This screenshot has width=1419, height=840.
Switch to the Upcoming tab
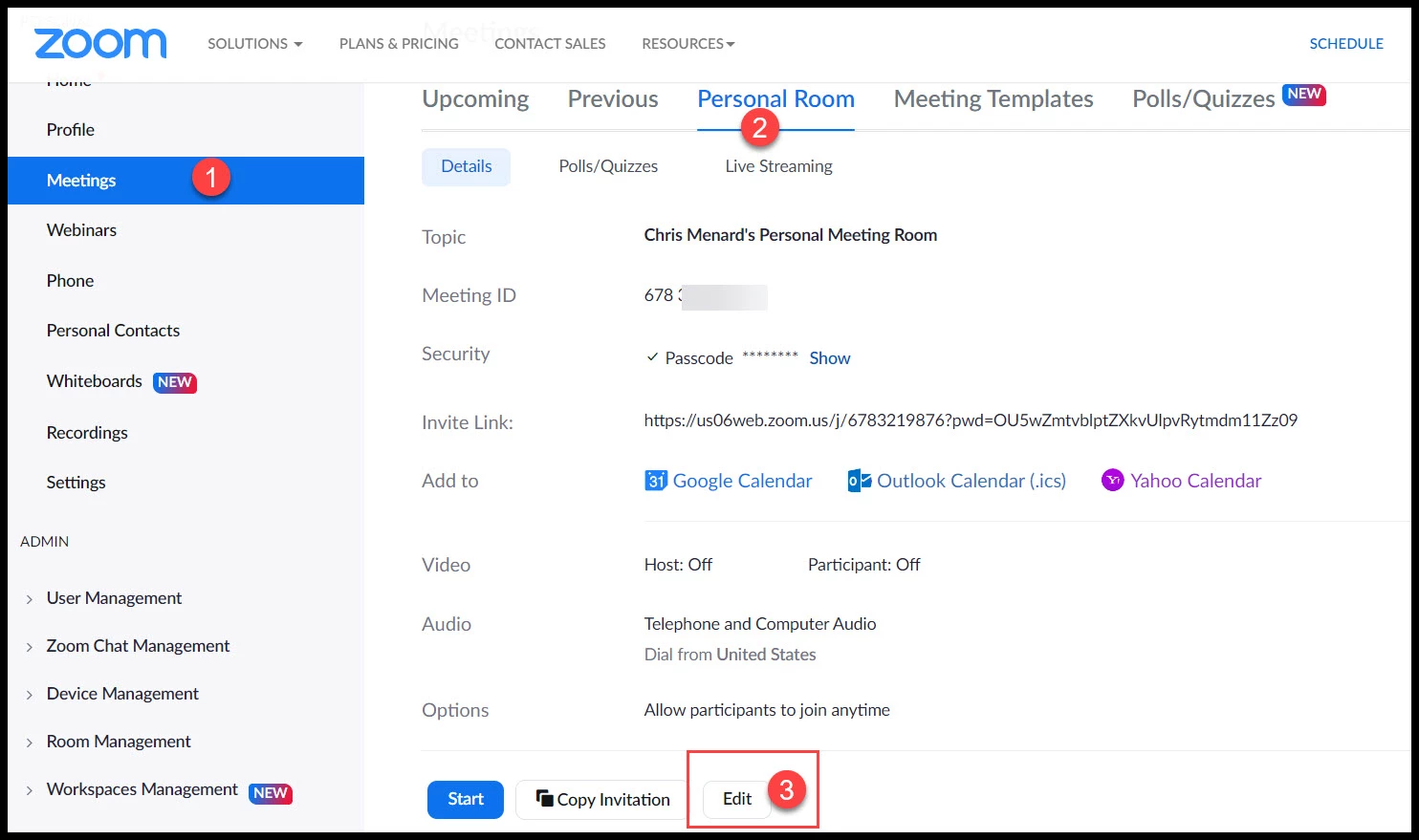(475, 99)
